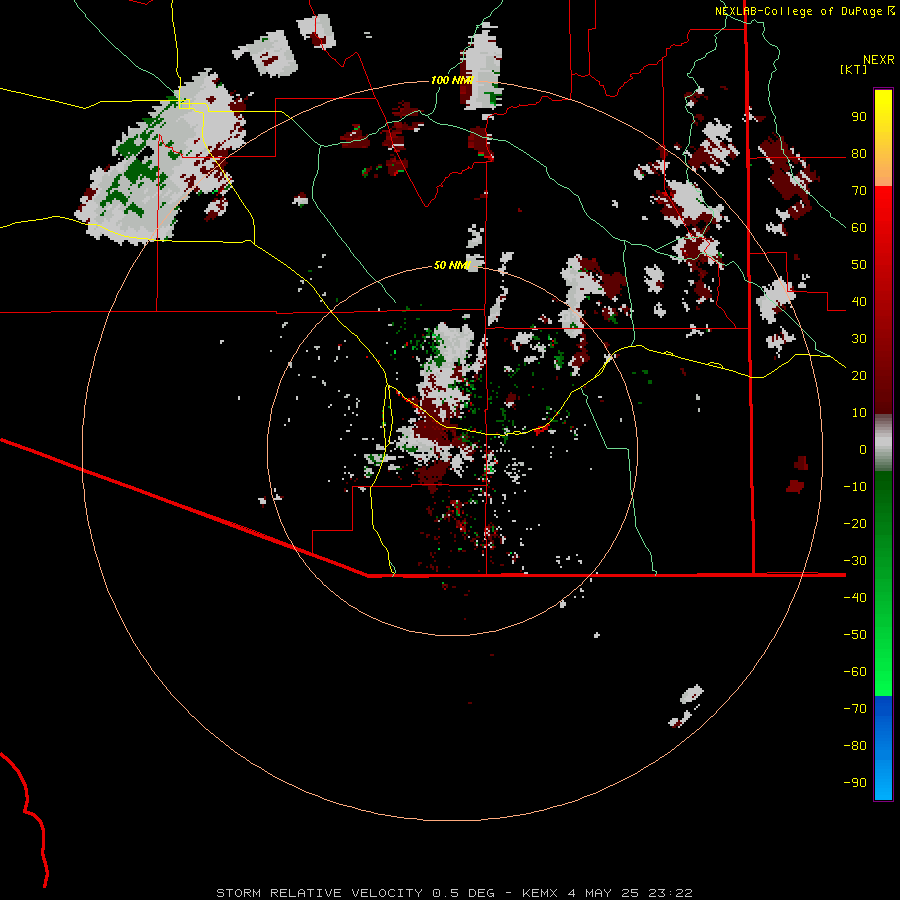Click the NEXR label above the scale
The height and width of the screenshot is (900, 900).
tap(878, 60)
